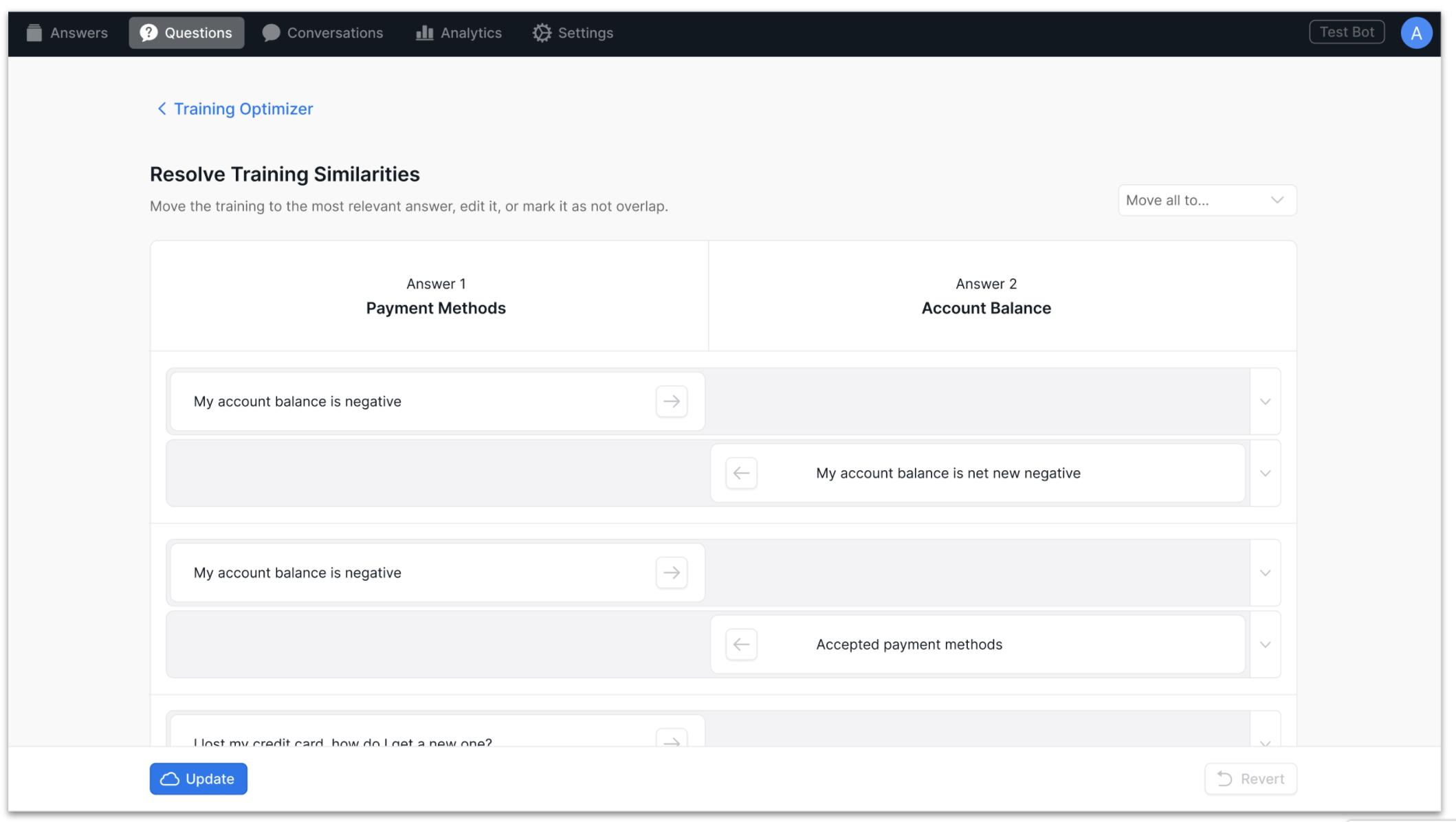
Task: Expand chevron on second 'balance is negative' row
Action: click(x=1265, y=573)
